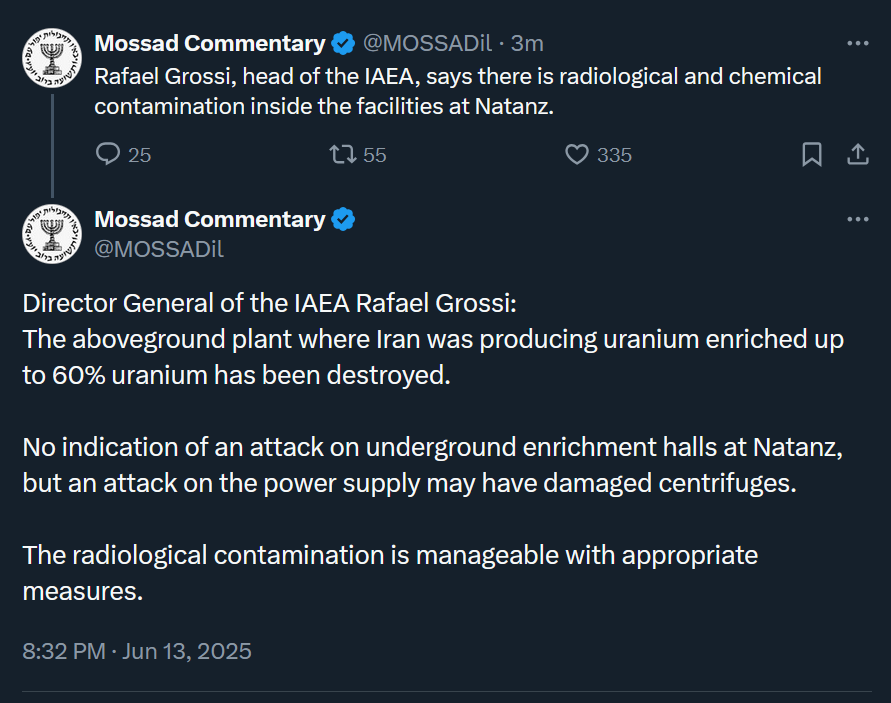Open more options on the top tweet
891x703 pixels.
point(857,43)
